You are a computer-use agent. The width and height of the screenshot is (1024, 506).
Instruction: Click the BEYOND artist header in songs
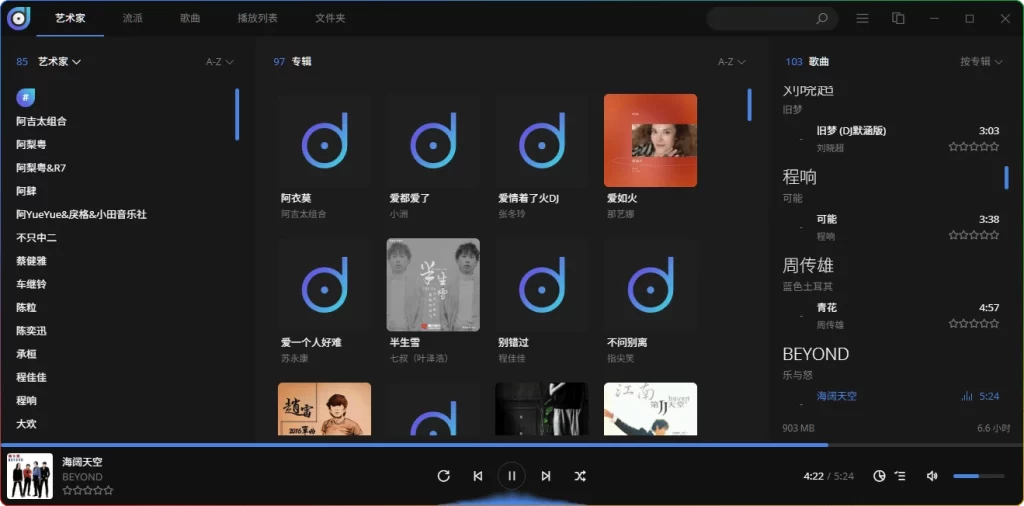pyautogui.click(x=816, y=354)
